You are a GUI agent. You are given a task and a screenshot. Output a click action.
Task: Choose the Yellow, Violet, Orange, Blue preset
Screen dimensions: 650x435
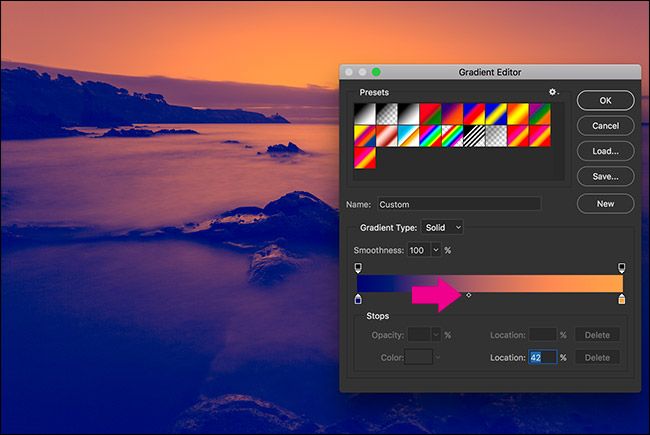coord(365,136)
